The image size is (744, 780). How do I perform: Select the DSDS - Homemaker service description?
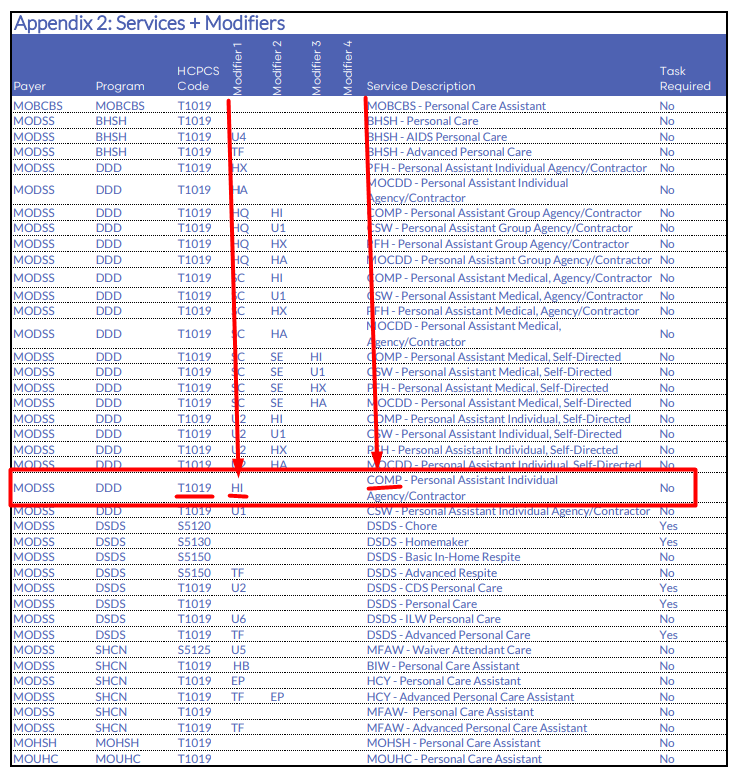(414, 542)
